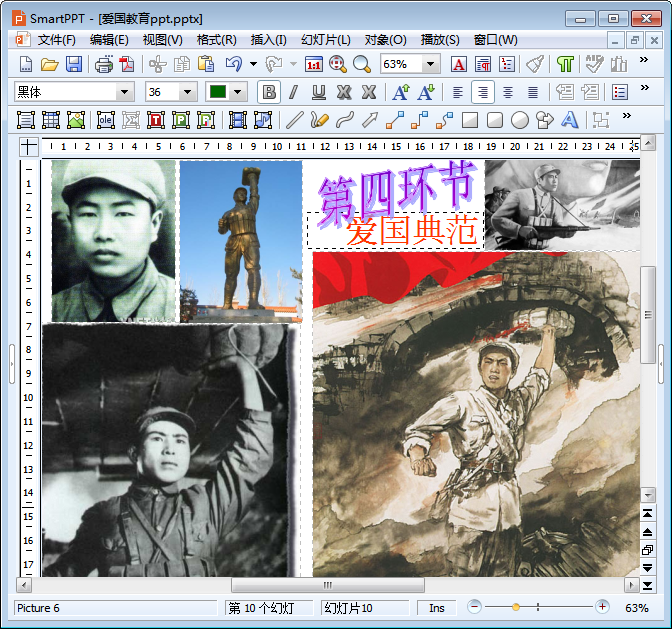Insert table frame icon
672x629 pixels.
[51, 120]
